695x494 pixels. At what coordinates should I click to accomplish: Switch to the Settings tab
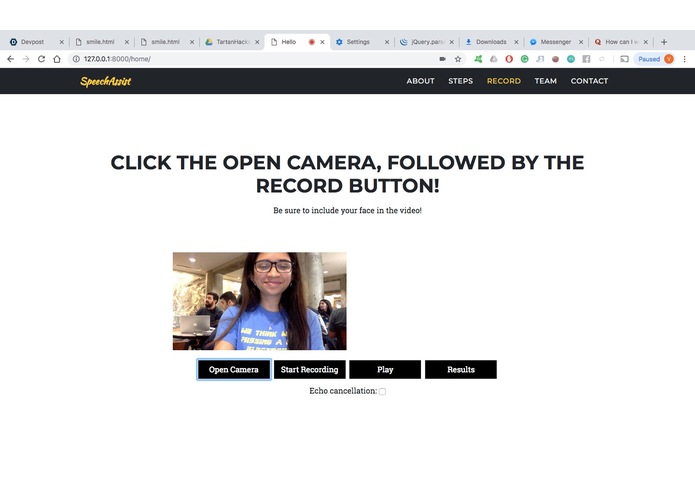click(x=358, y=42)
